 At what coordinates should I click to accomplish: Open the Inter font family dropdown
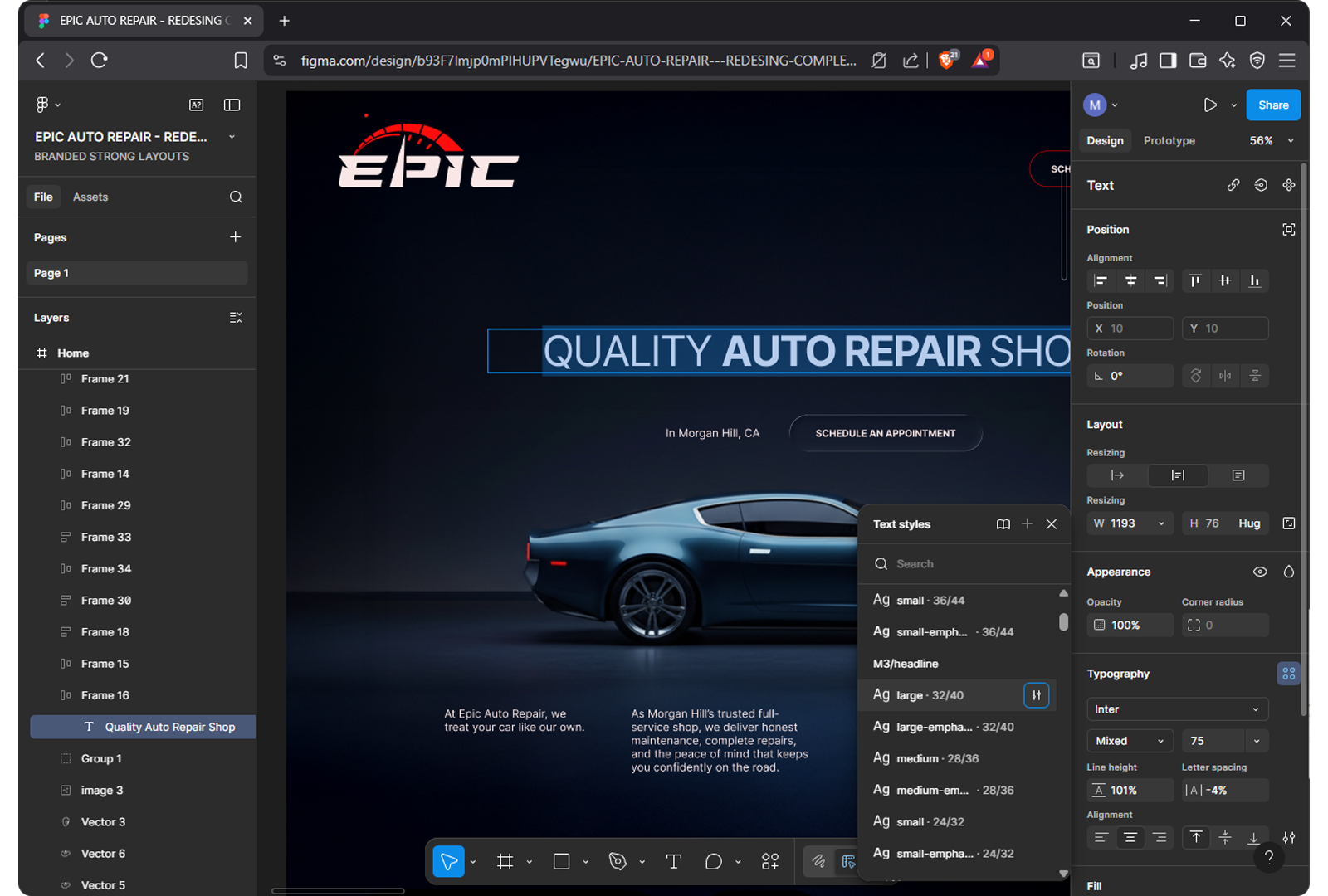1178,709
